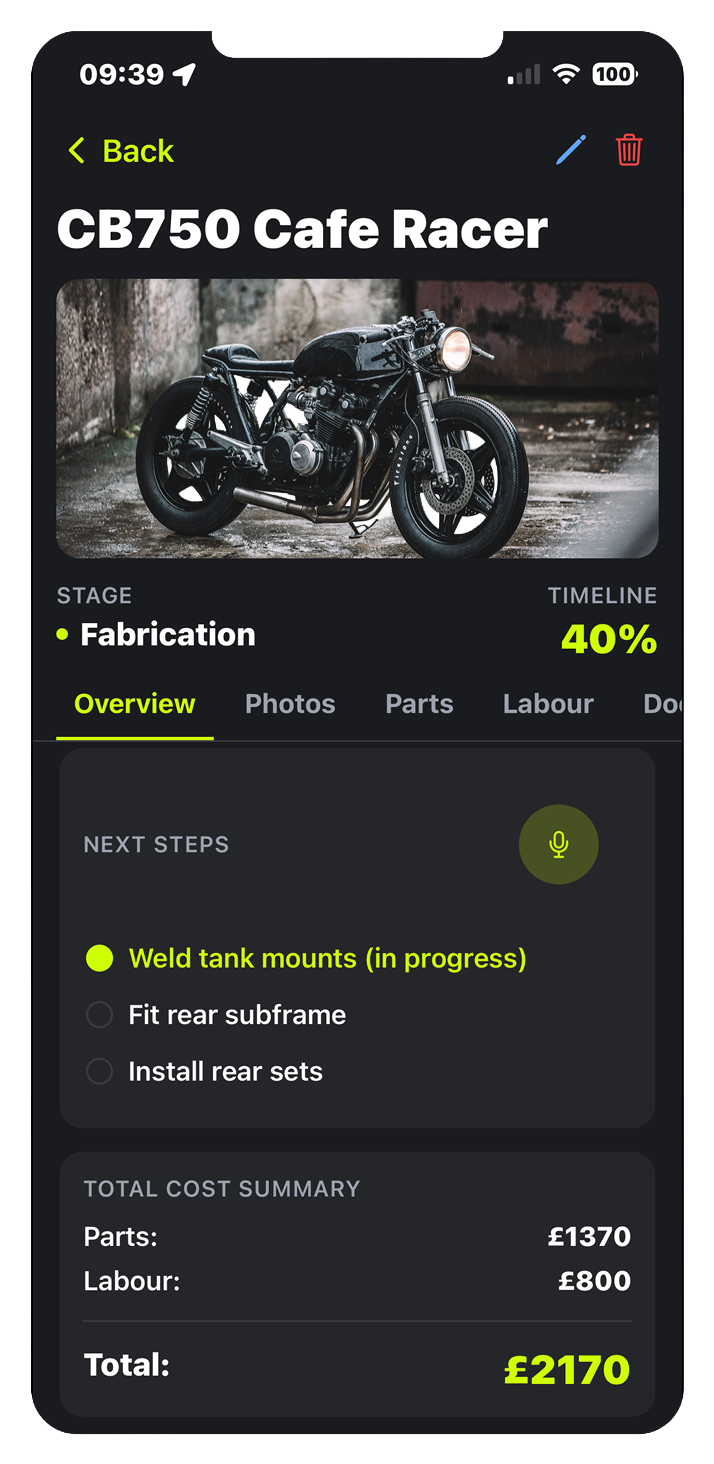Tap the back chevron arrow
The height and width of the screenshot is (1464, 714).
[x=76, y=151]
